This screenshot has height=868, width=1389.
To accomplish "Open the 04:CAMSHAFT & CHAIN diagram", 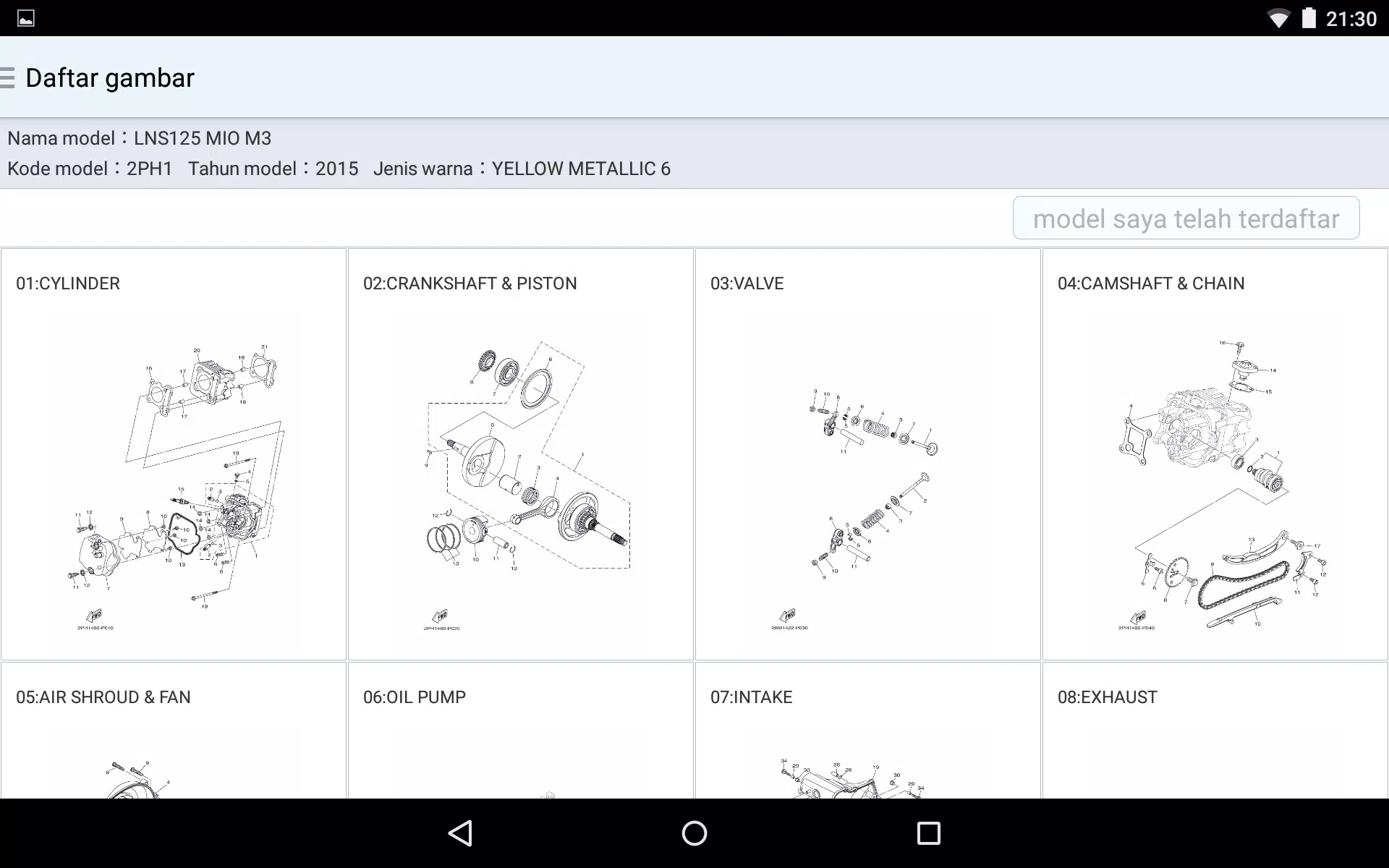I will 1215,456.
